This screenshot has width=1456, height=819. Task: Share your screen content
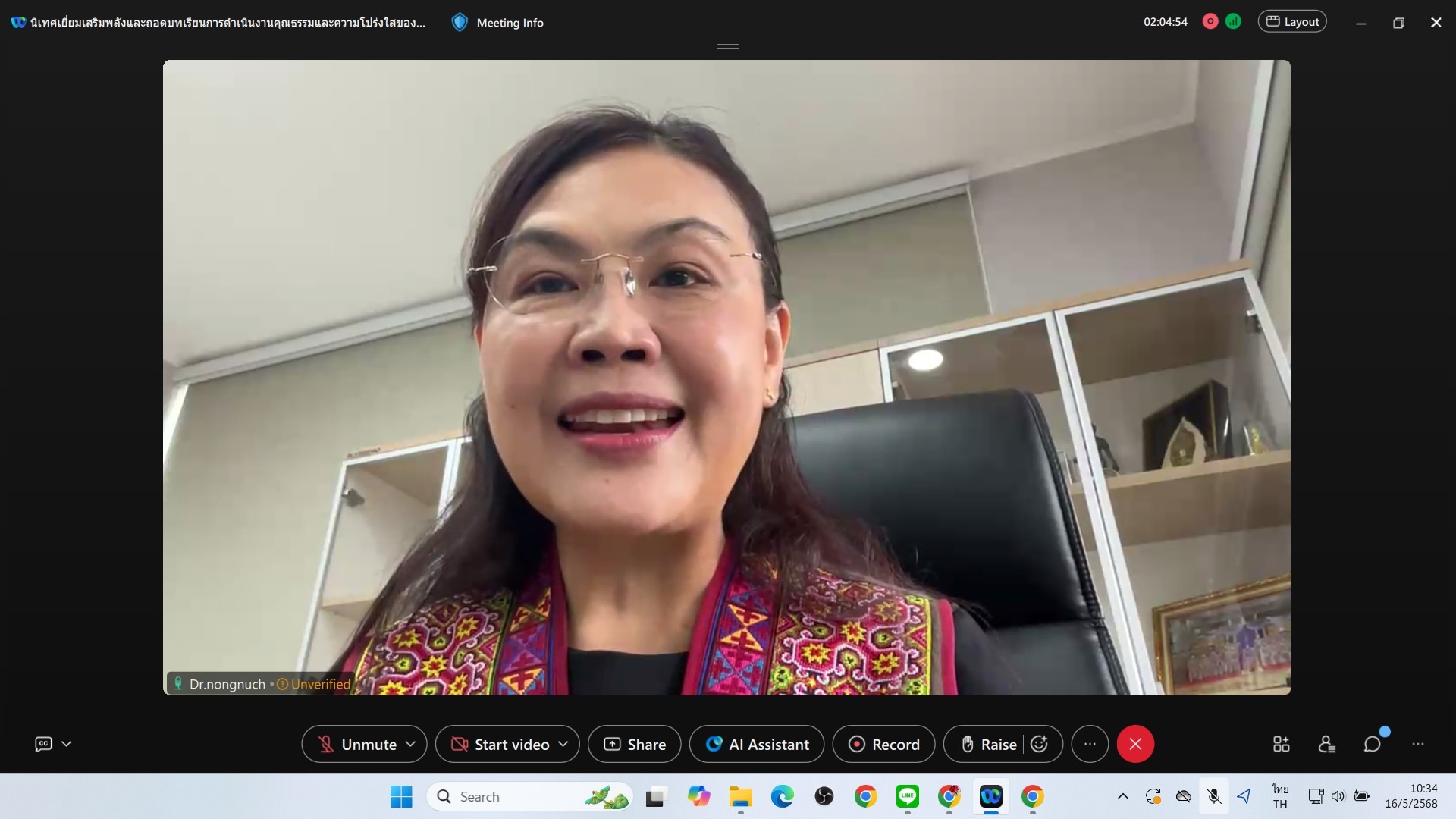[x=635, y=744]
